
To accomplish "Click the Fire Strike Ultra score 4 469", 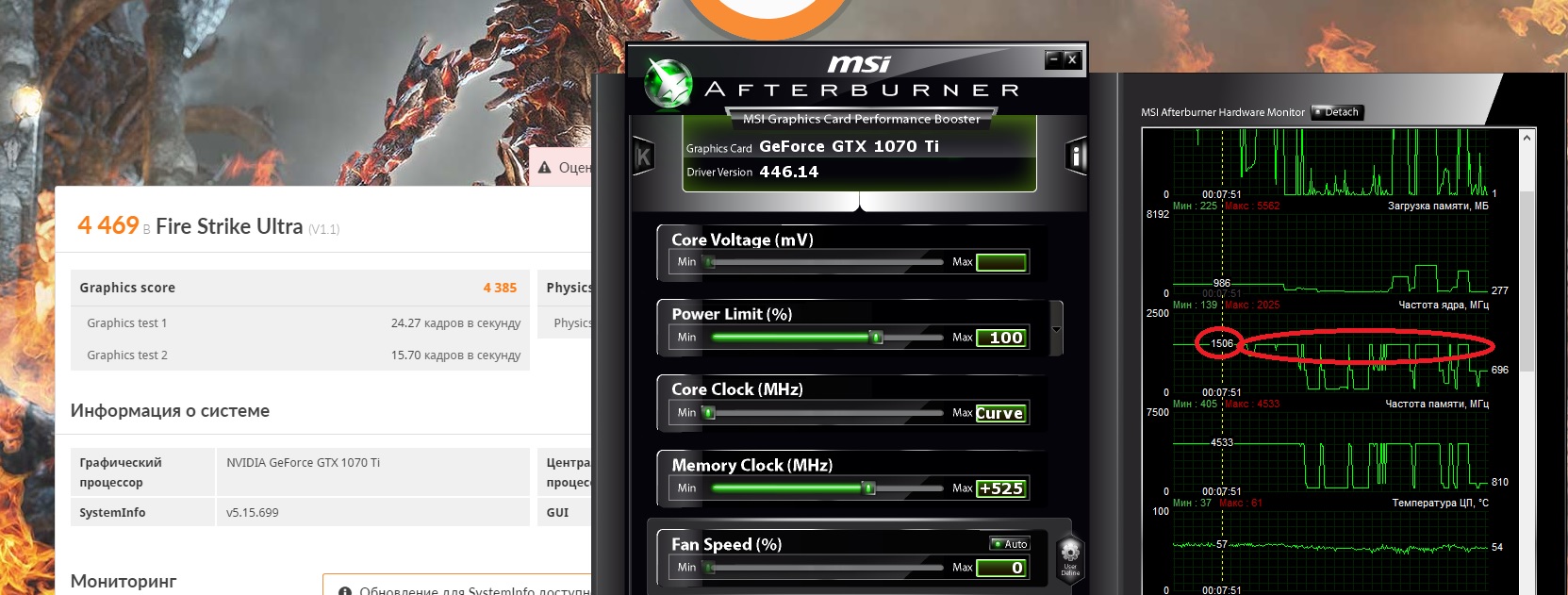I will tap(108, 225).
